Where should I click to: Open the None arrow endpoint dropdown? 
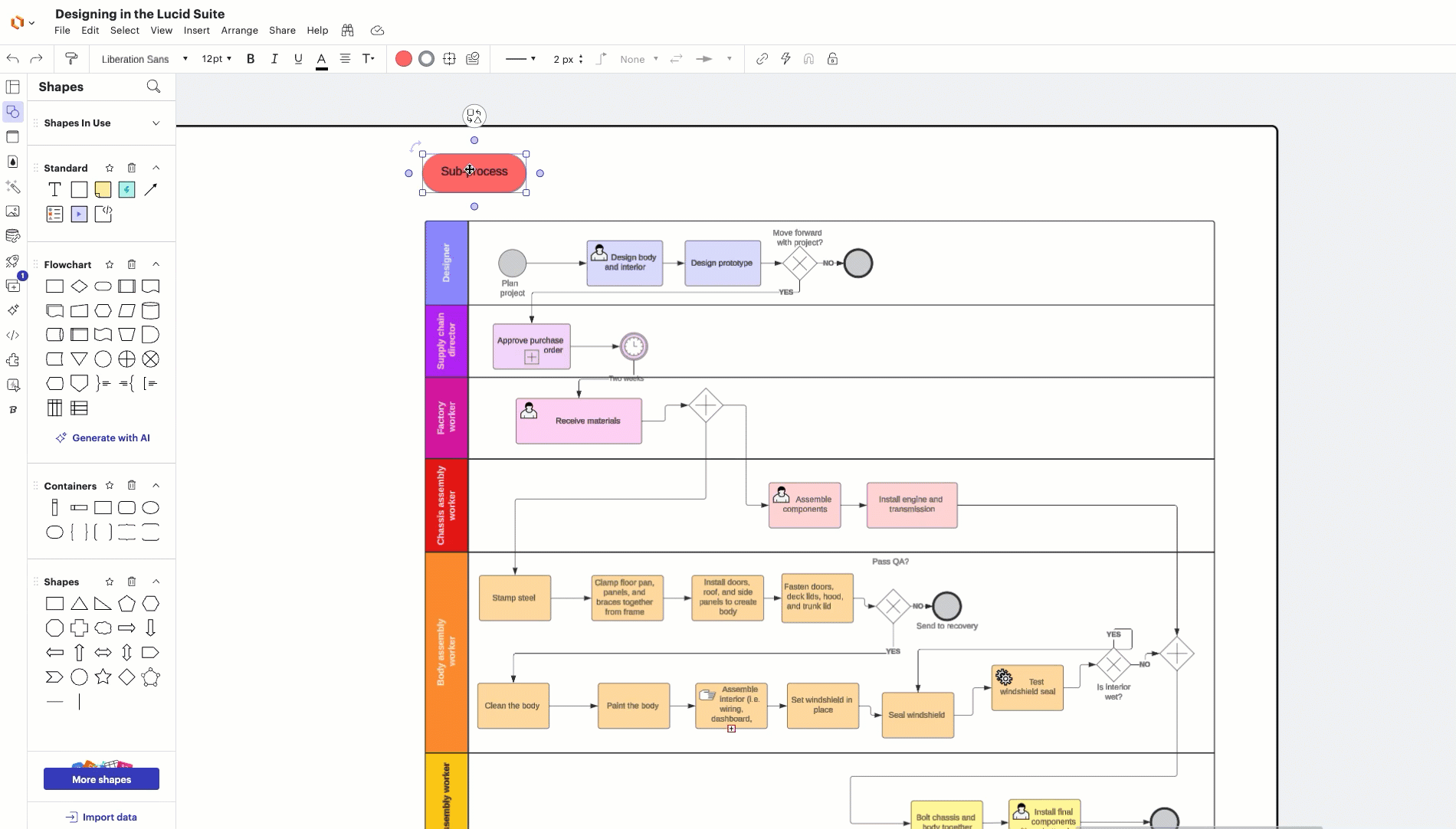pos(639,59)
